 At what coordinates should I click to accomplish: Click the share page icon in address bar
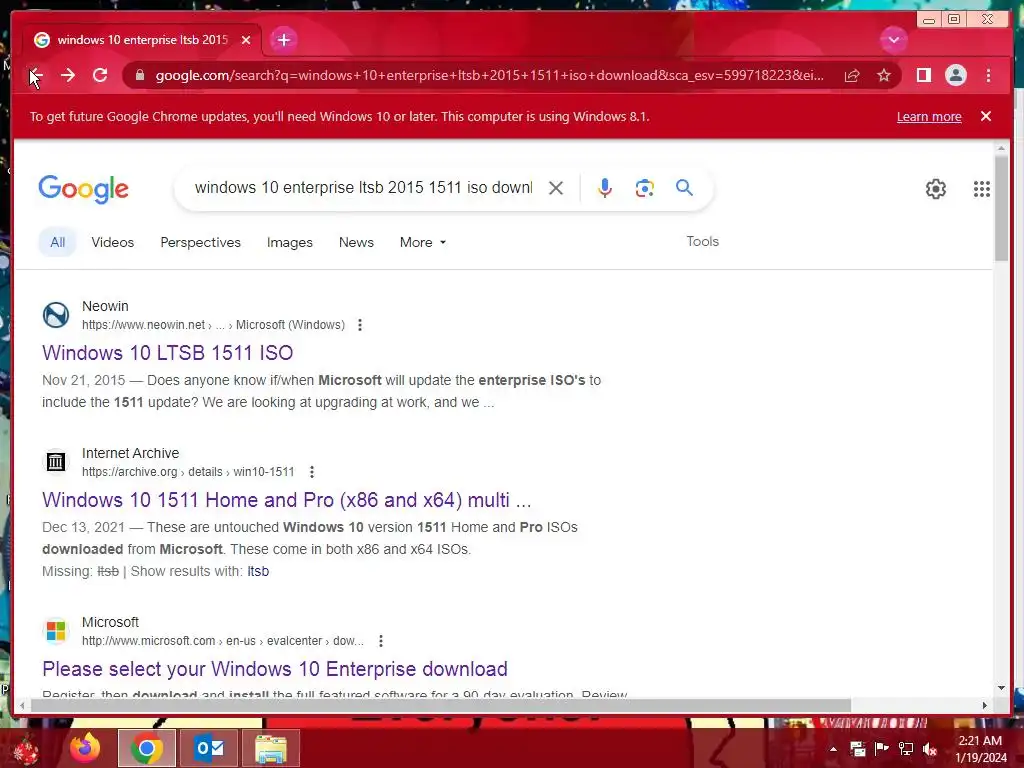[852, 76]
